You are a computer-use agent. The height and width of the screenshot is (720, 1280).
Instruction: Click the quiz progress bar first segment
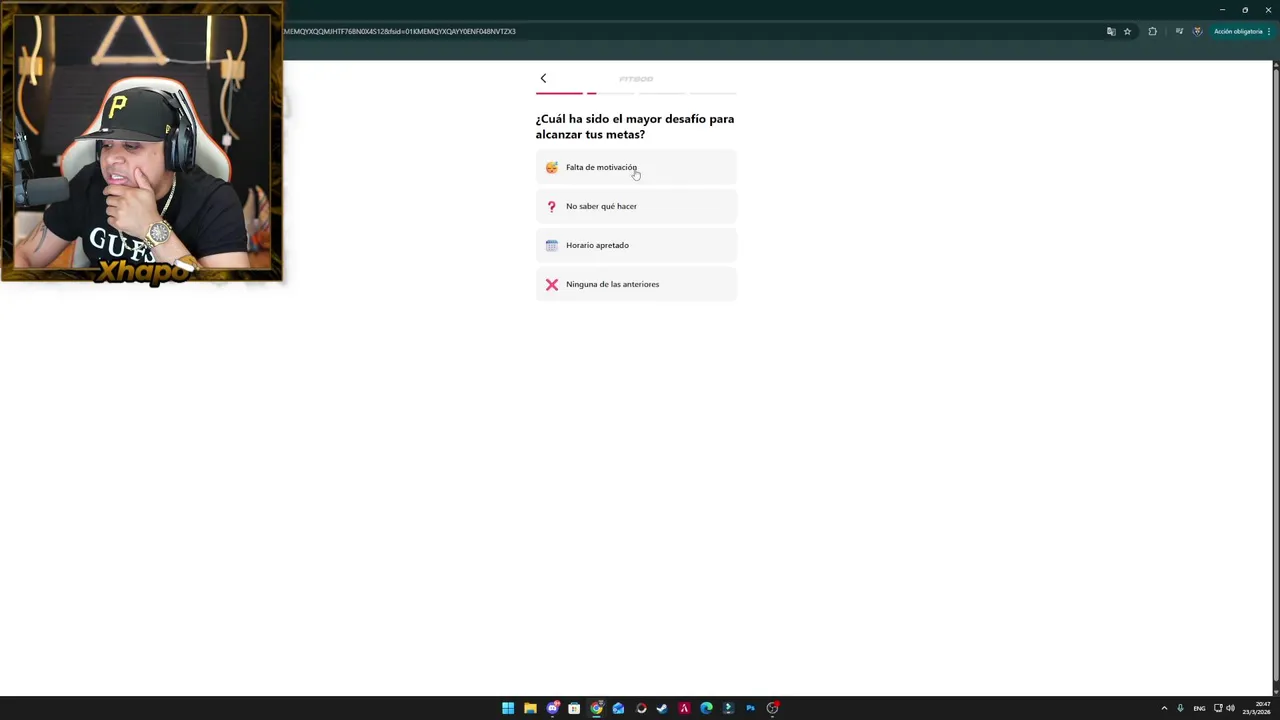click(x=559, y=93)
